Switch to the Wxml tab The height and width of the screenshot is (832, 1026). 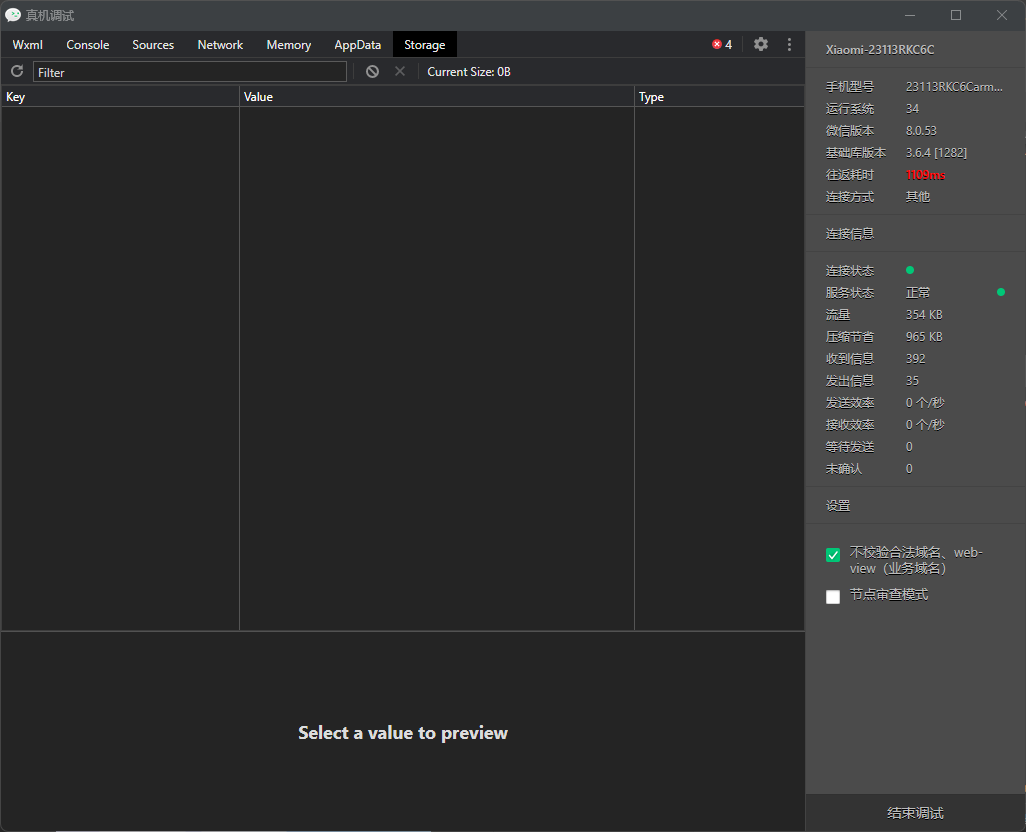(27, 44)
